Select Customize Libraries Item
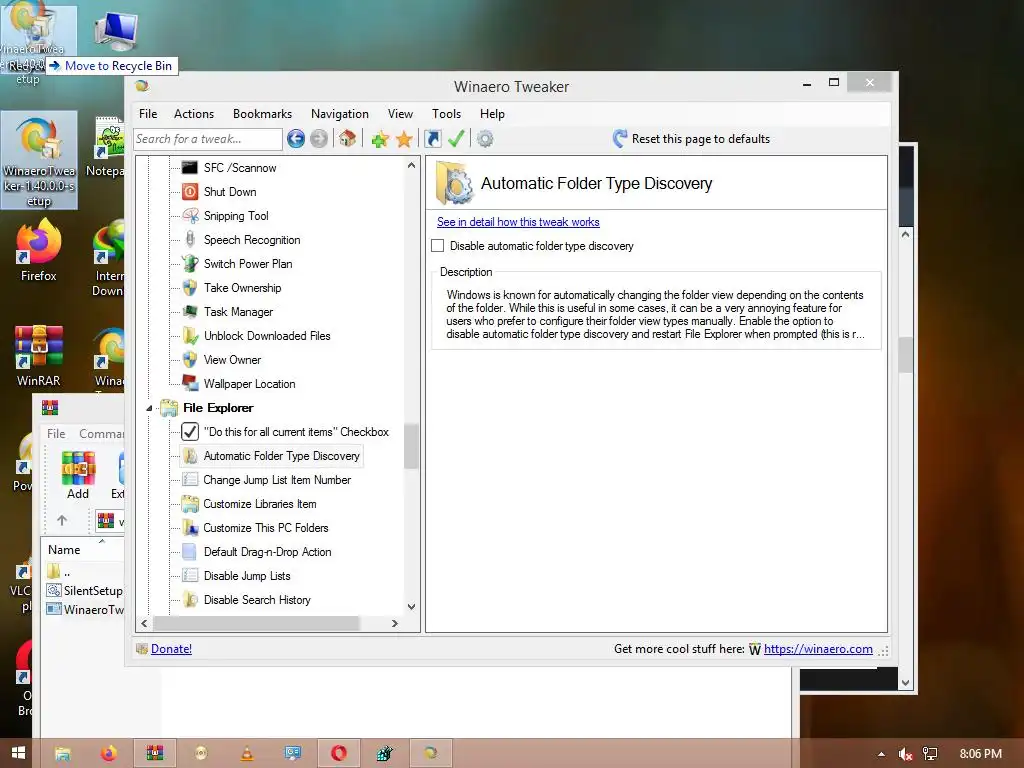Screen dimensions: 1024x768 [x=259, y=504]
